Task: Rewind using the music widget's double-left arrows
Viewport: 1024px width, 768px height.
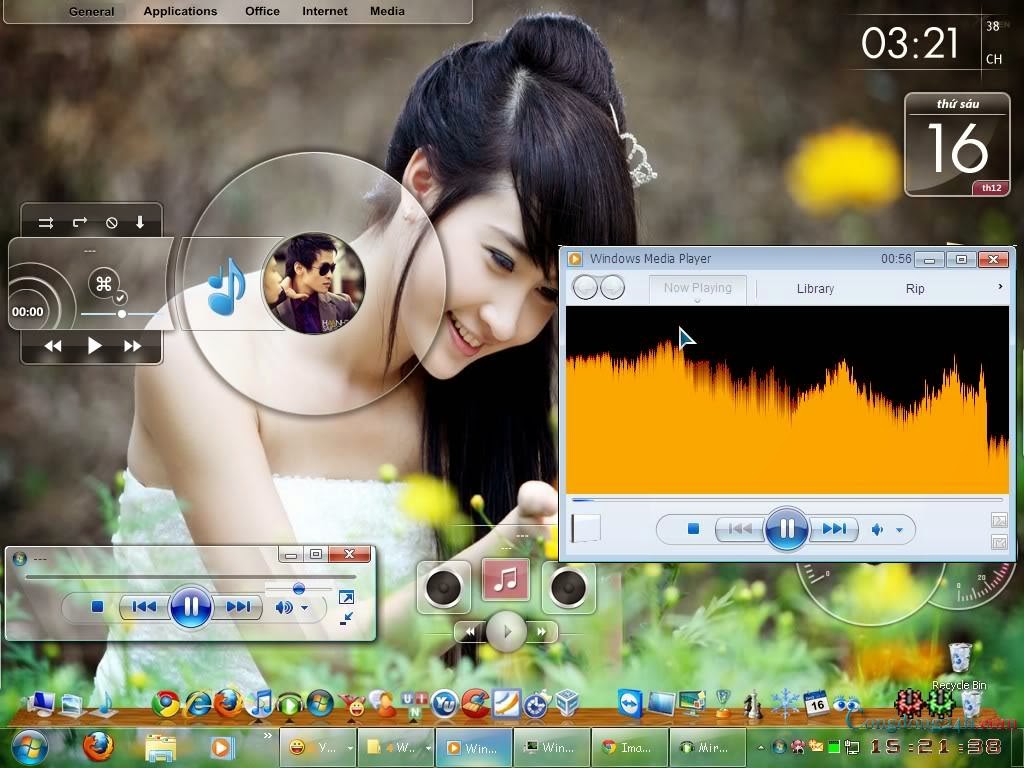Action: click(x=53, y=345)
